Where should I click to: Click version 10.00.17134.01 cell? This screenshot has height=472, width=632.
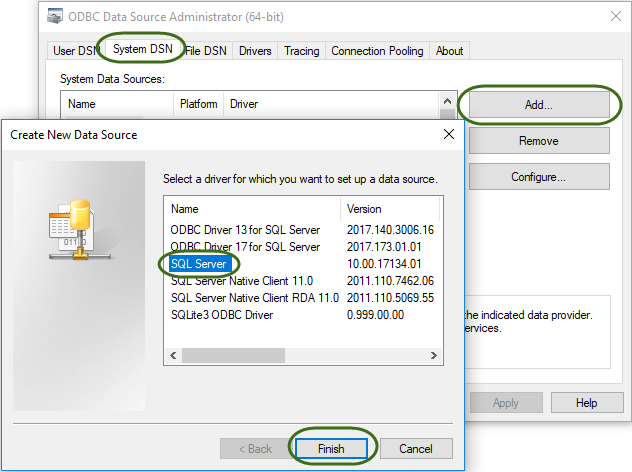(x=384, y=264)
